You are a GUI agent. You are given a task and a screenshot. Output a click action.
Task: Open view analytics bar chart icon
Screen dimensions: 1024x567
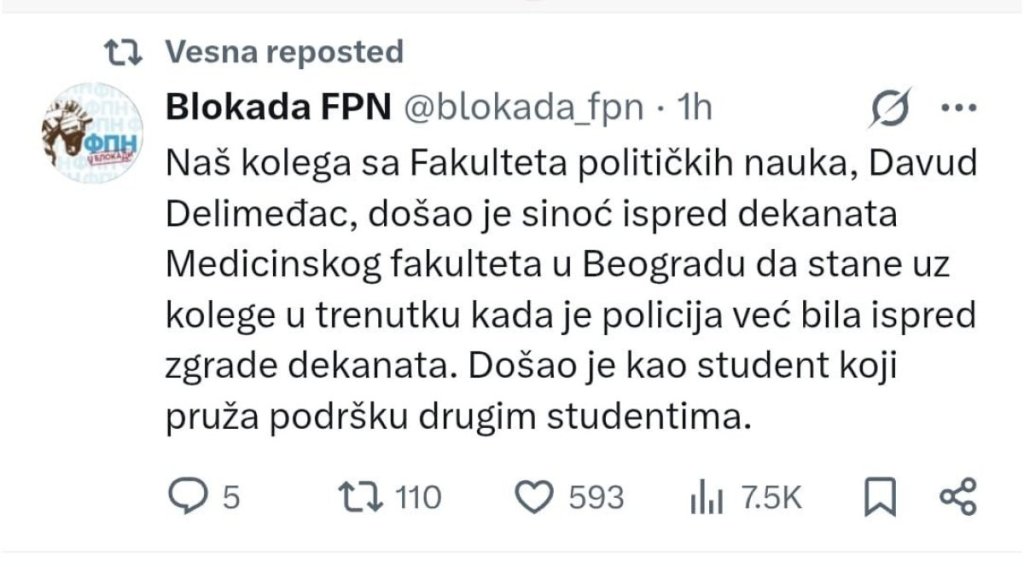(706, 497)
